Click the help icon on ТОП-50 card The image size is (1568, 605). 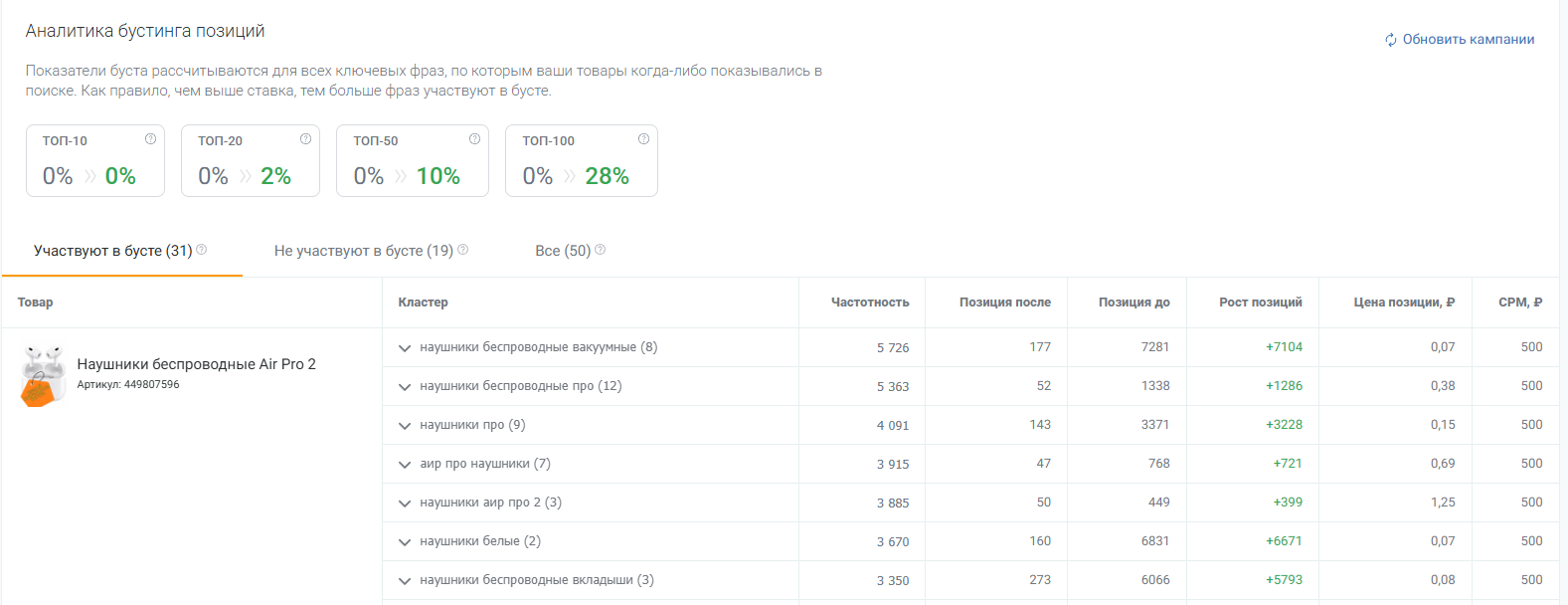(x=474, y=139)
